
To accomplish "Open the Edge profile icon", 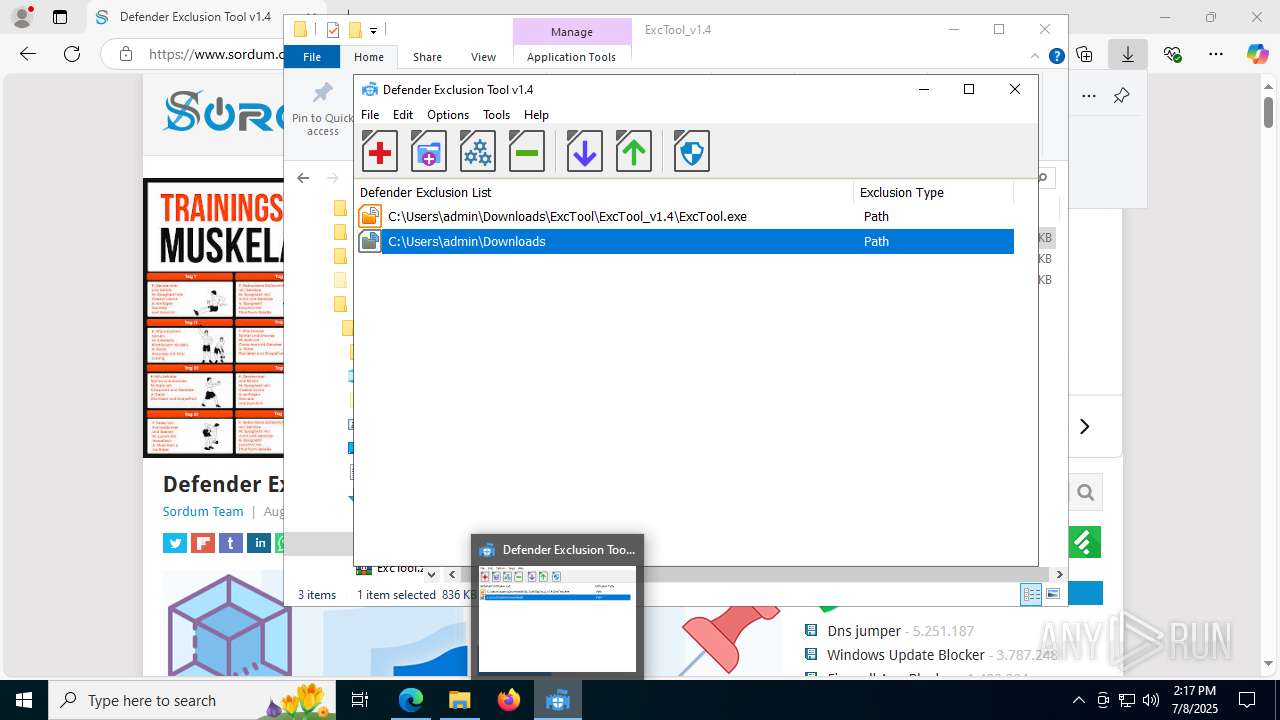I will click(x=22, y=17).
